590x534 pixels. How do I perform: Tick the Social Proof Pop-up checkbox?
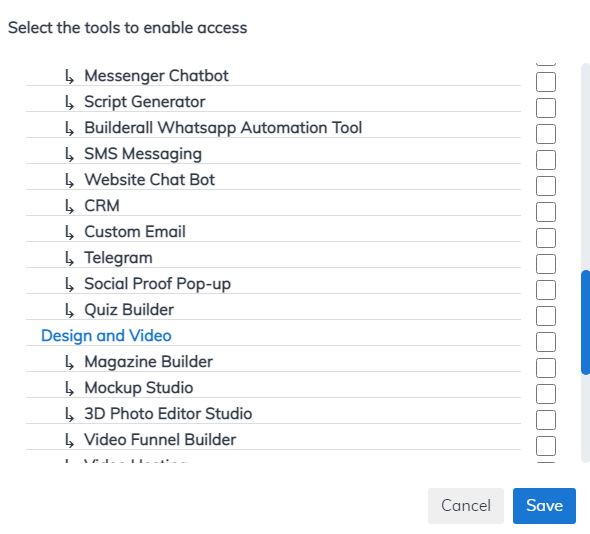click(x=546, y=289)
